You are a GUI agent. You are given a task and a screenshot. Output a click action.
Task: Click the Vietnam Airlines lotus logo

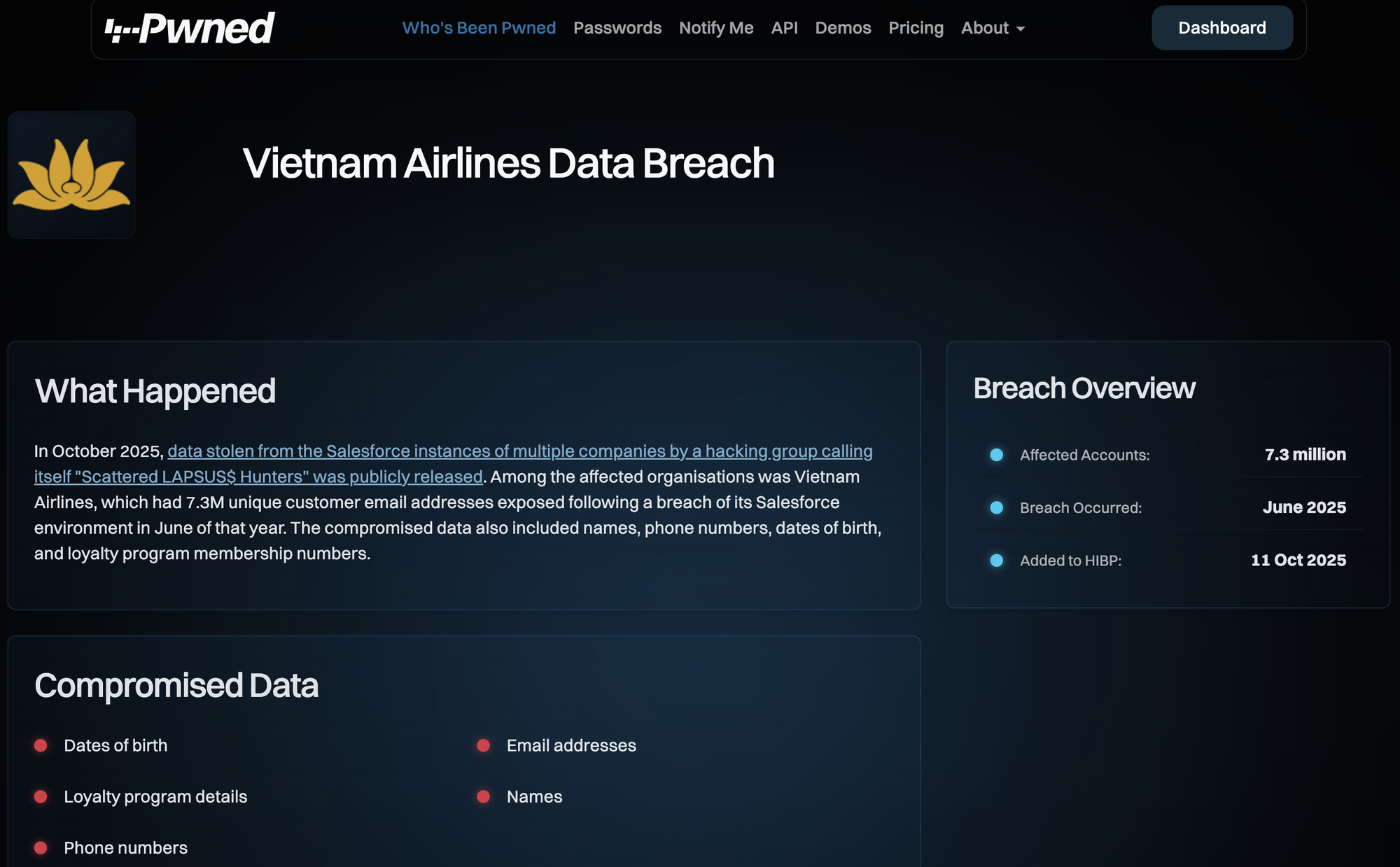[x=71, y=175]
